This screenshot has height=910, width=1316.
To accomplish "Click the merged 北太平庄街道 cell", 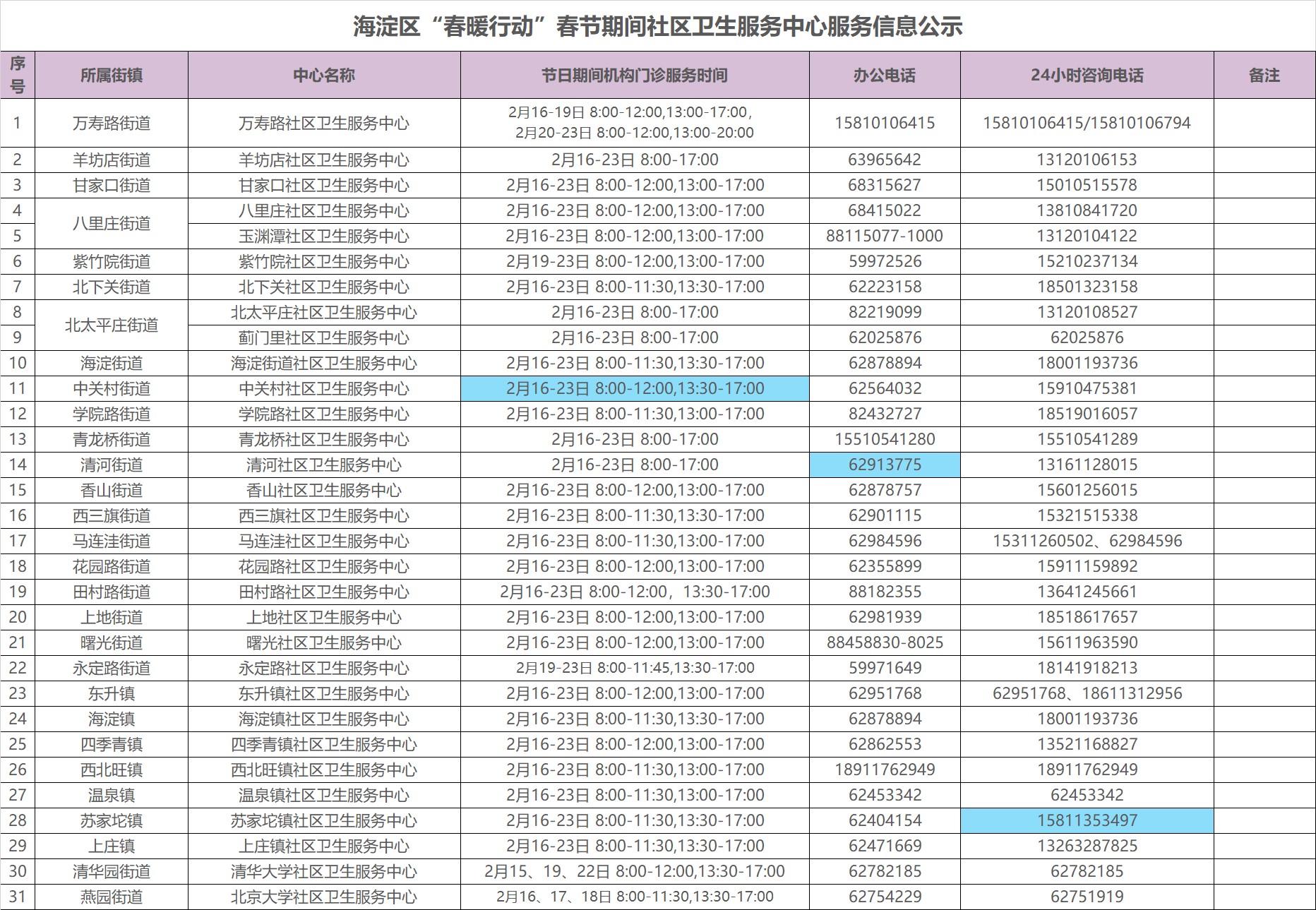I will (x=112, y=325).
